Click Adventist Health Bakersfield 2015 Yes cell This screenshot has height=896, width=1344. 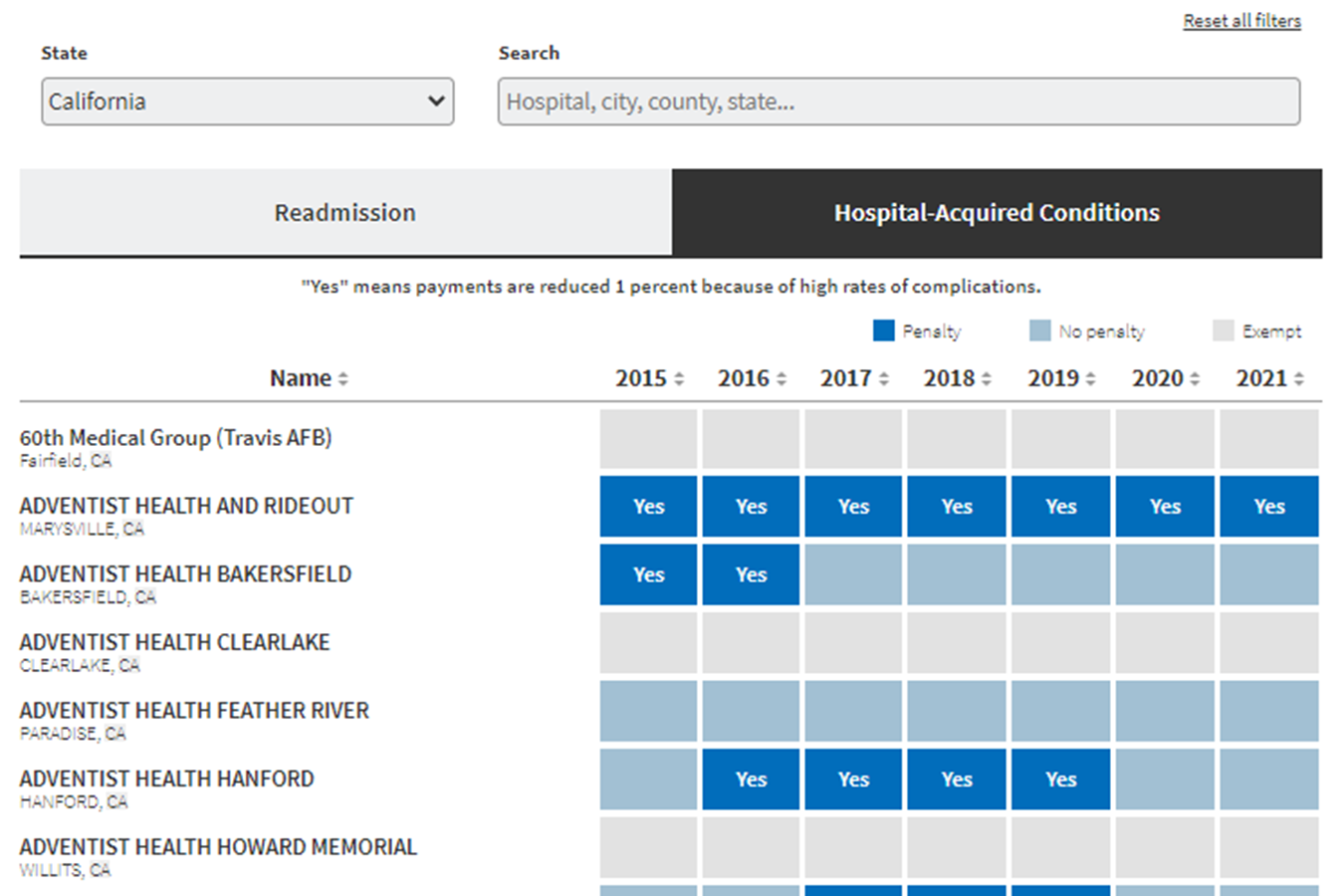(x=648, y=574)
